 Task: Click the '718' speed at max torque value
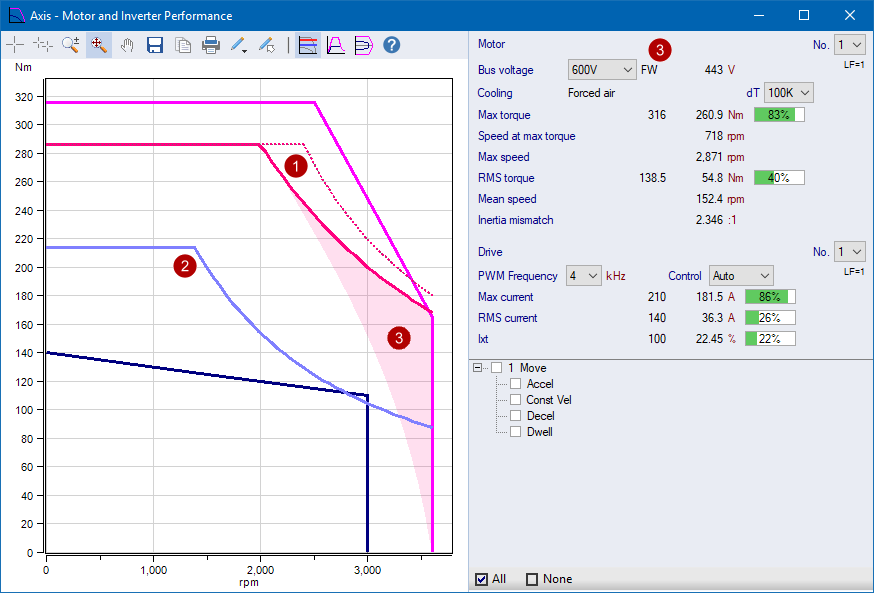(714, 136)
